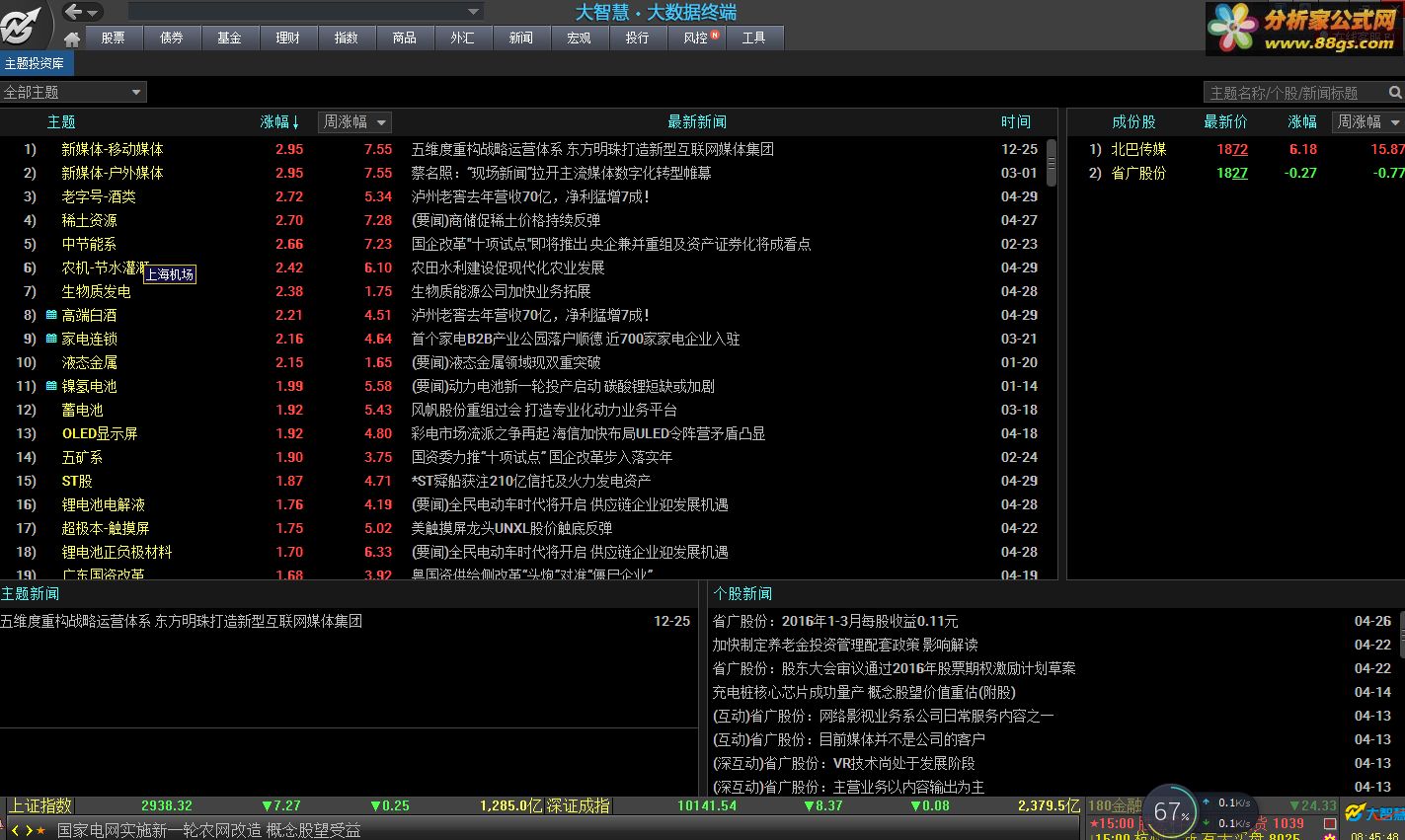Sort by the 涨幅 column header with arrow
This screenshot has height=840, width=1405.
(x=279, y=121)
